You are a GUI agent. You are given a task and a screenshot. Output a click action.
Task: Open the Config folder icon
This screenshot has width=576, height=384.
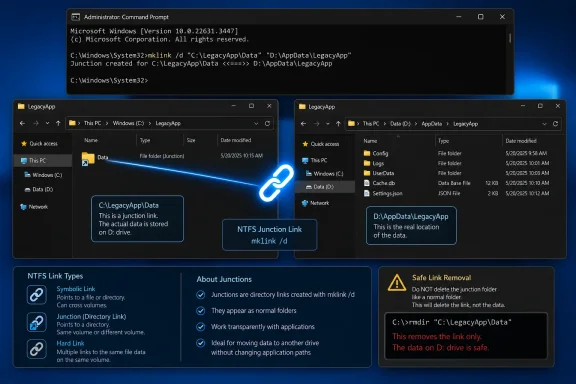pos(367,153)
